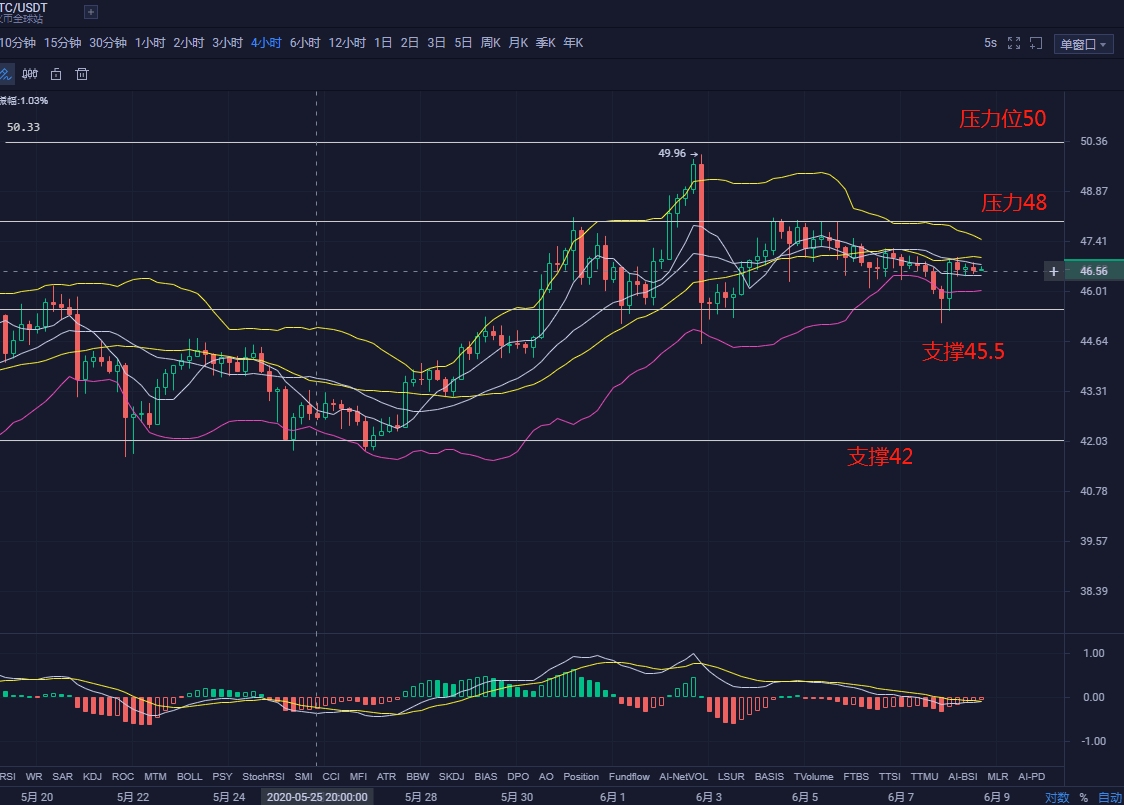Image resolution: width=1124 pixels, height=805 pixels.
Task: Enable the DPO indicator
Action: [518, 776]
